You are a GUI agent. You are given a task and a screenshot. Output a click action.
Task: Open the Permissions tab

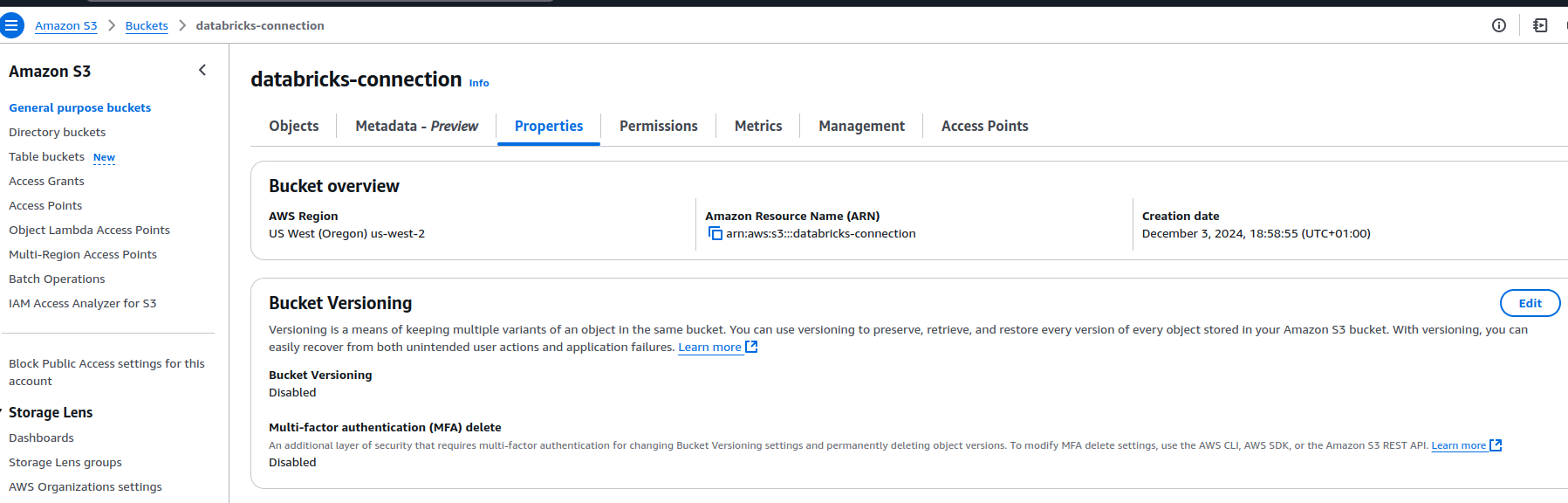[659, 126]
